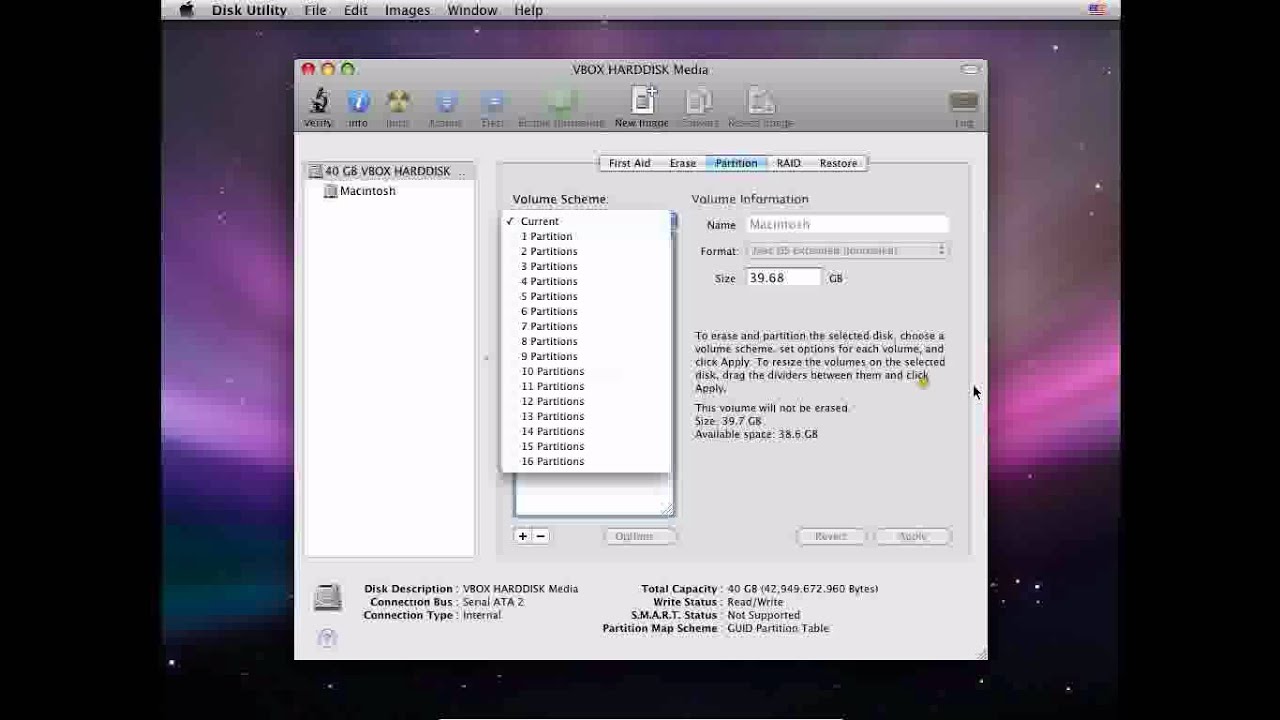The width and height of the screenshot is (1280, 720).
Task: Select 40 GB VBOX HARDDISK in sidebar
Action: (x=389, y=171)
